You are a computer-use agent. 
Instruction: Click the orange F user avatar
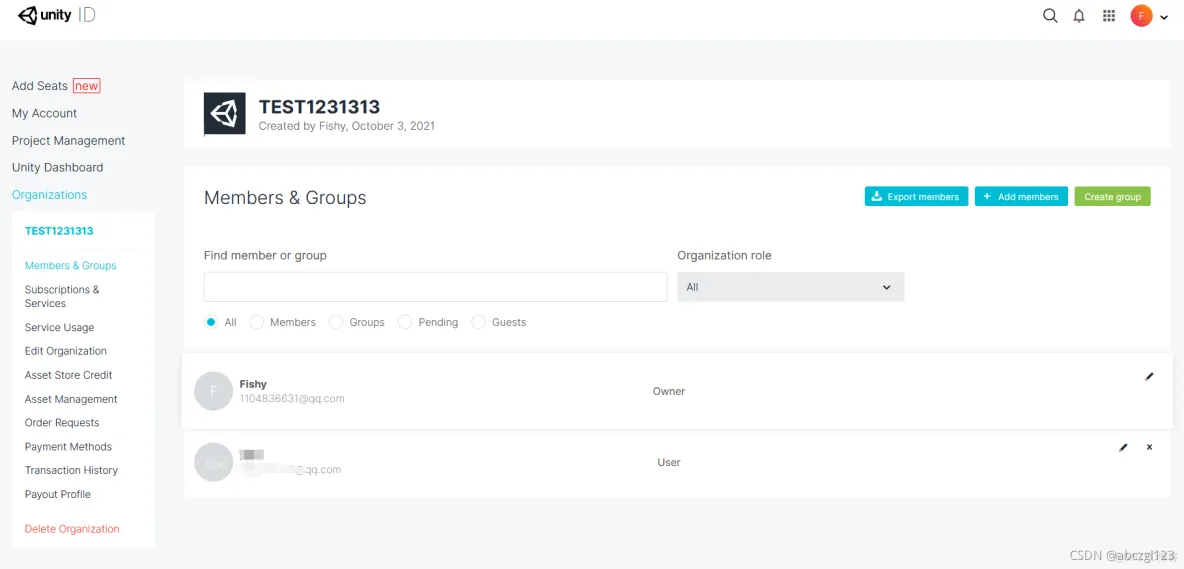[1141, 16]
